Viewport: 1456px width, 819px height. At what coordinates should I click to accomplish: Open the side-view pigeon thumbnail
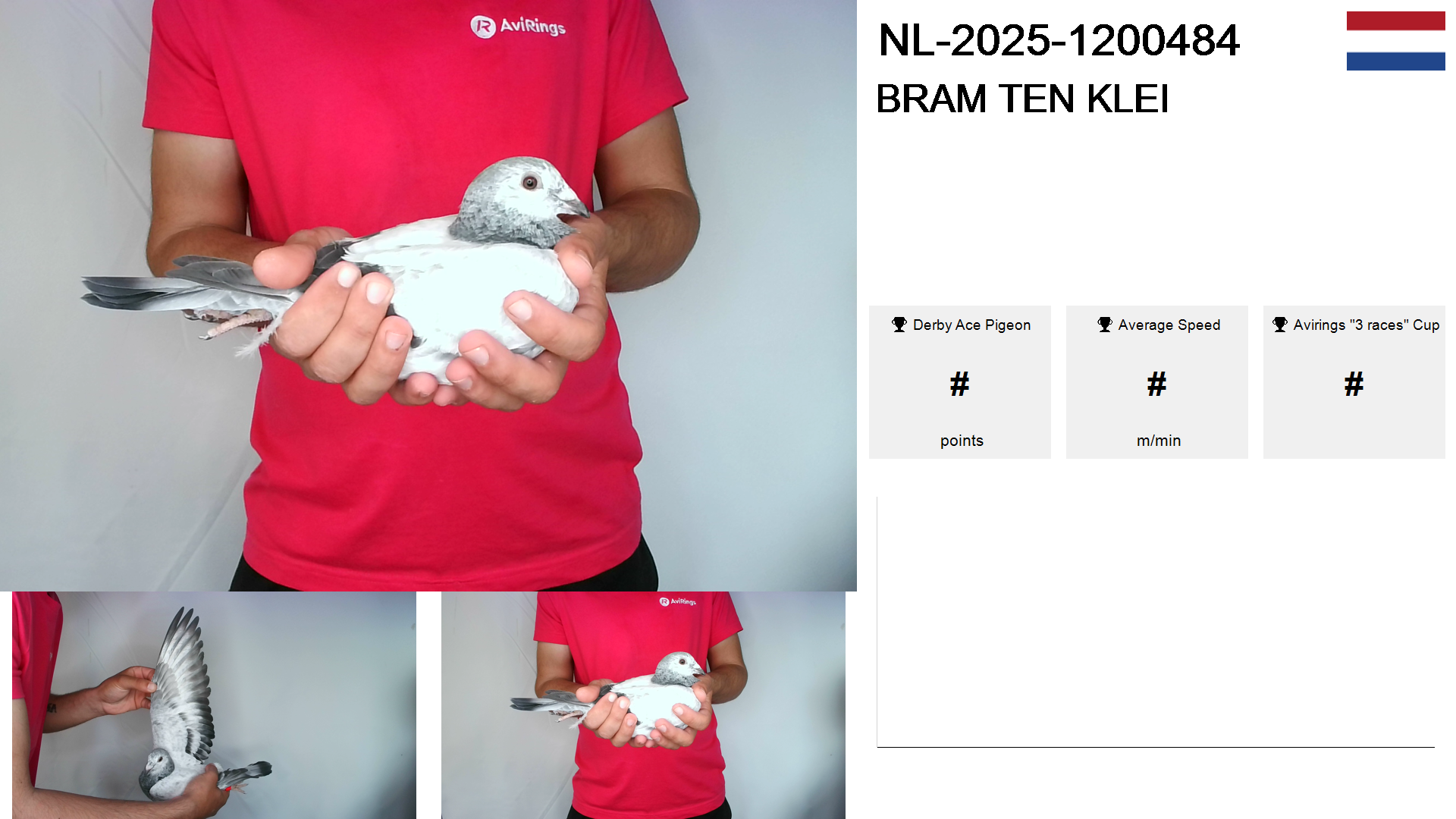(643, 705)
